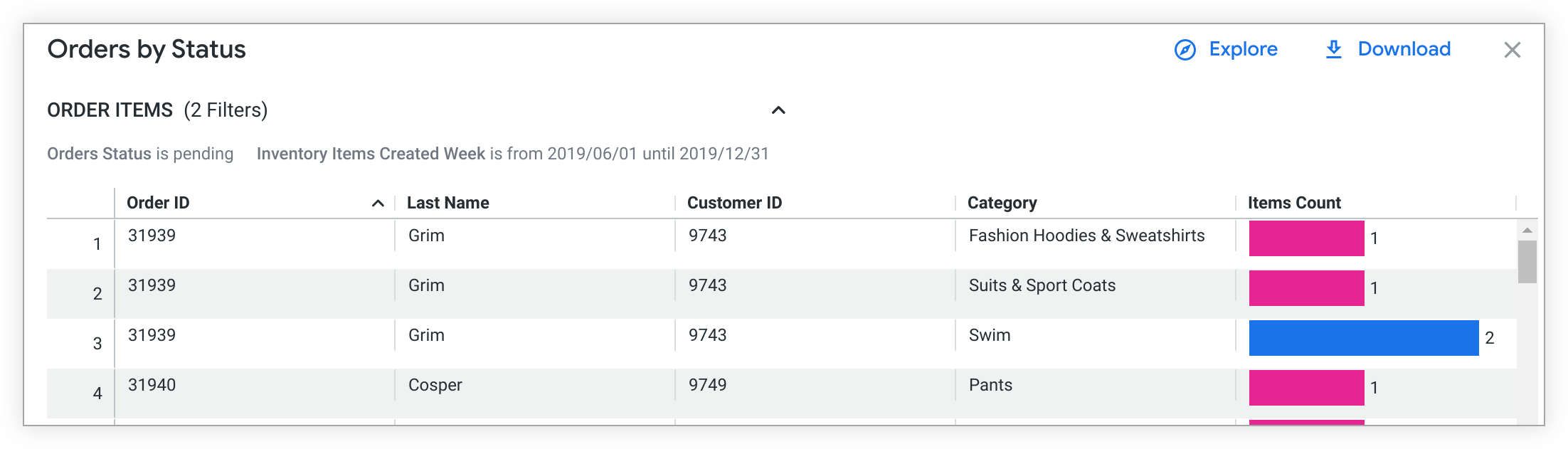Viewport: 1568px width, 449px height.
Task: Click pink bar for Fashion Hoodies row
Action: tap(1306, 238)
